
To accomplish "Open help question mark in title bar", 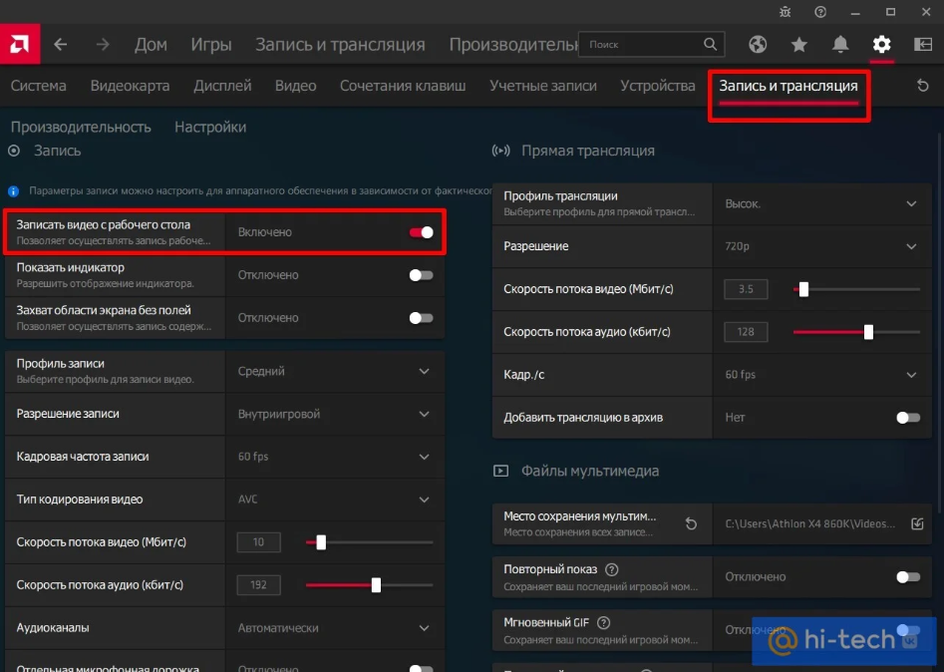I will point(820,11).
